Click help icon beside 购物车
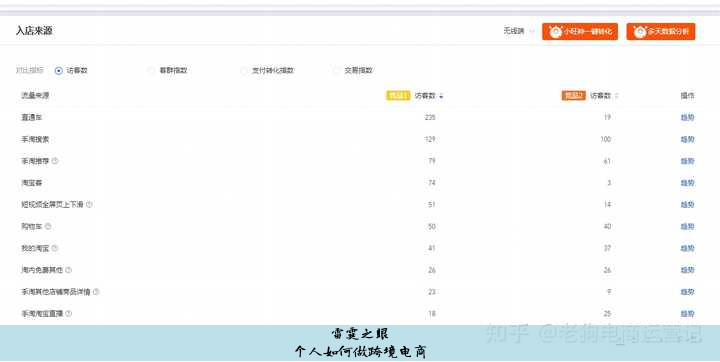Image resolution: width=720 pixels, height=362 pixels. (48, 226)
